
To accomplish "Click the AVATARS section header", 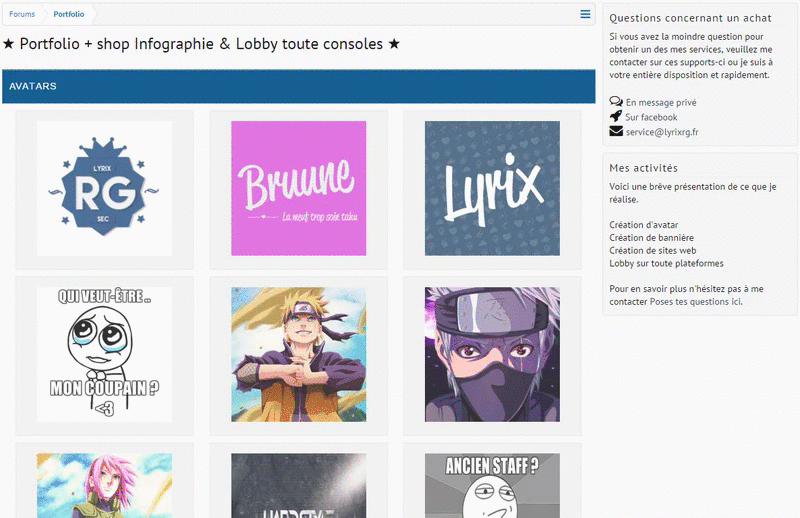I will (x=298, y=86).
